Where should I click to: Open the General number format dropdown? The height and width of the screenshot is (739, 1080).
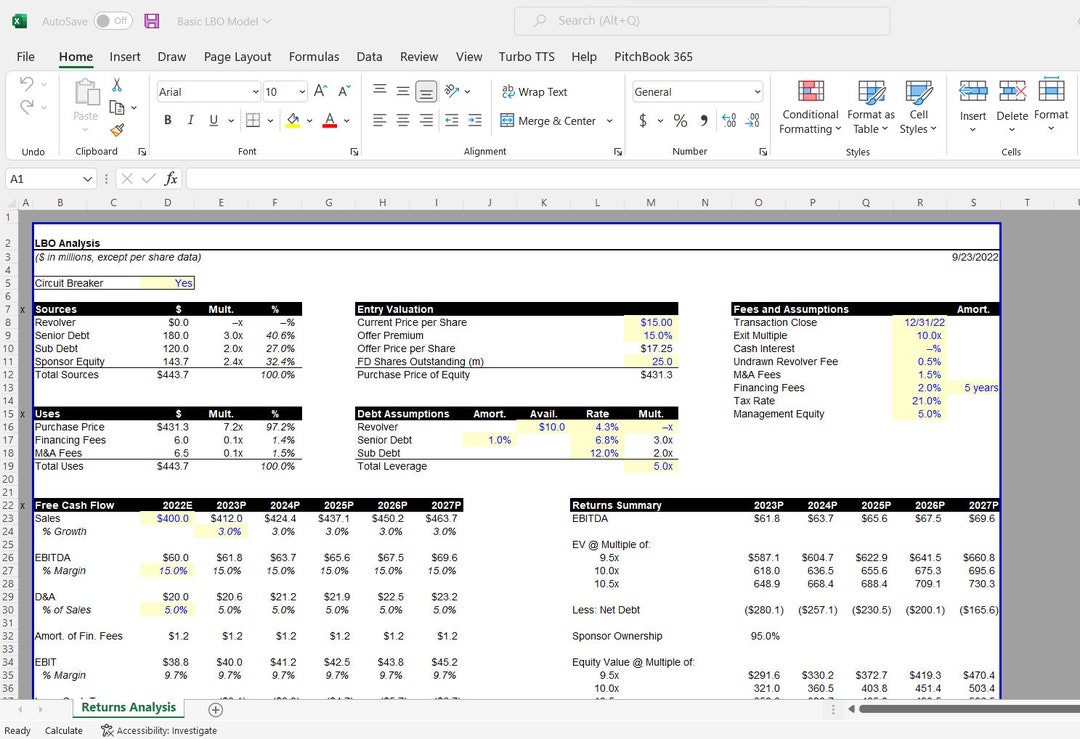click(x=696, y=91)
